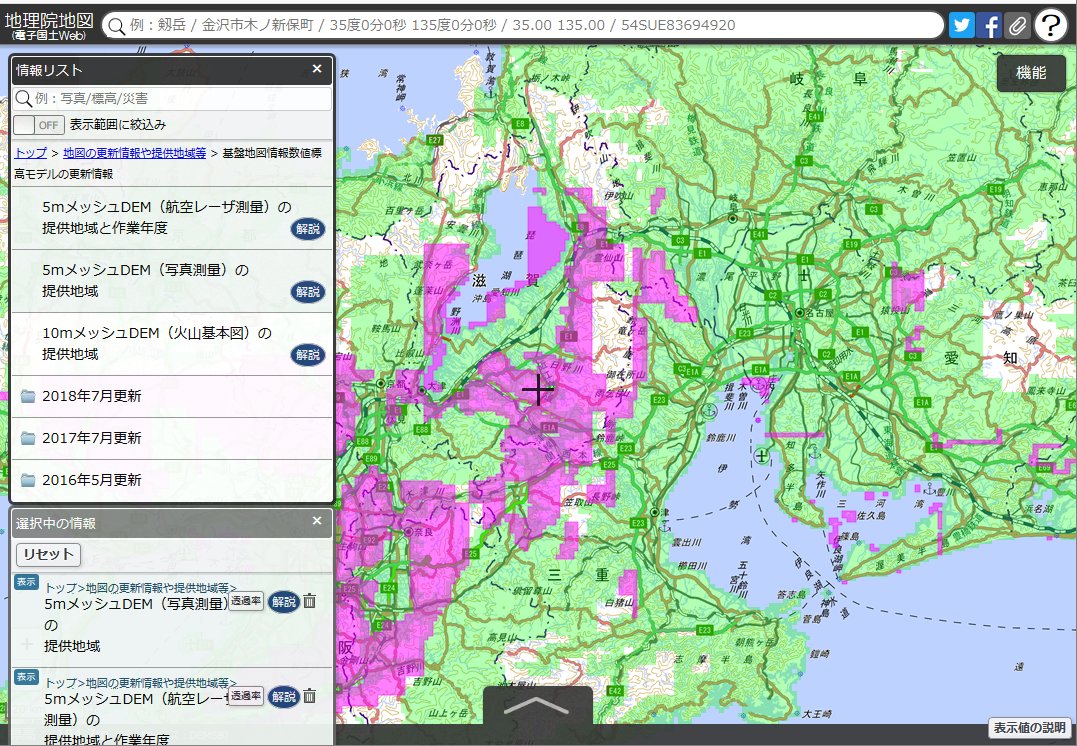1077x746 pixels.
Task: Open help question mark icon
Action: (x=1050, y=25)
